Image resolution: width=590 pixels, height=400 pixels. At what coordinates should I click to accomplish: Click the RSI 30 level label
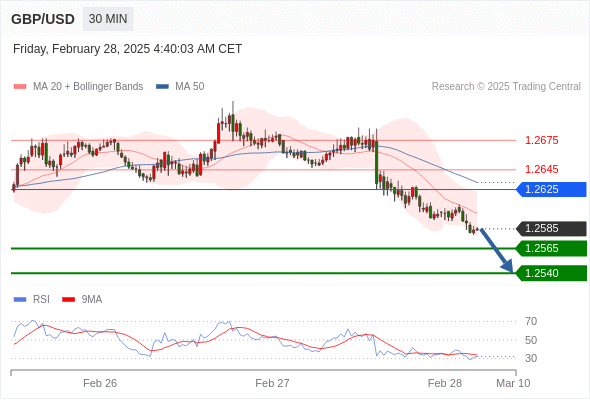click(x=531, y=358)
